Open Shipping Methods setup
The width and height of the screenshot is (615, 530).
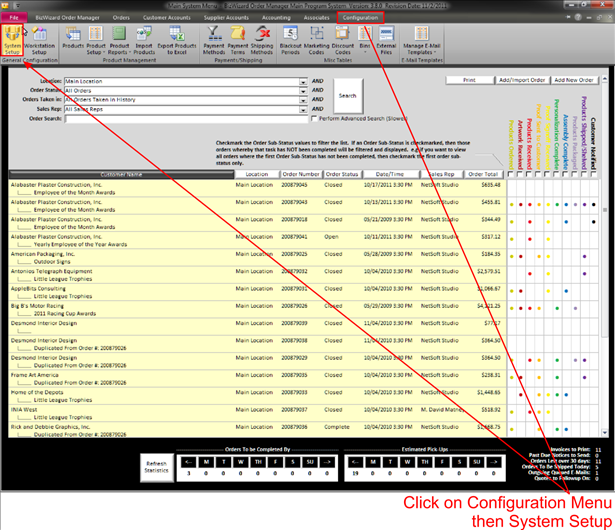(262, 44)
